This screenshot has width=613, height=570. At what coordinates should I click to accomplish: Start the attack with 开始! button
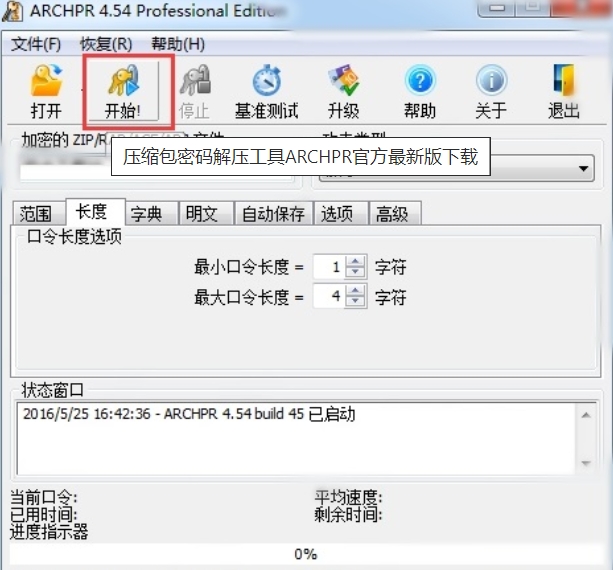(123, 92)
